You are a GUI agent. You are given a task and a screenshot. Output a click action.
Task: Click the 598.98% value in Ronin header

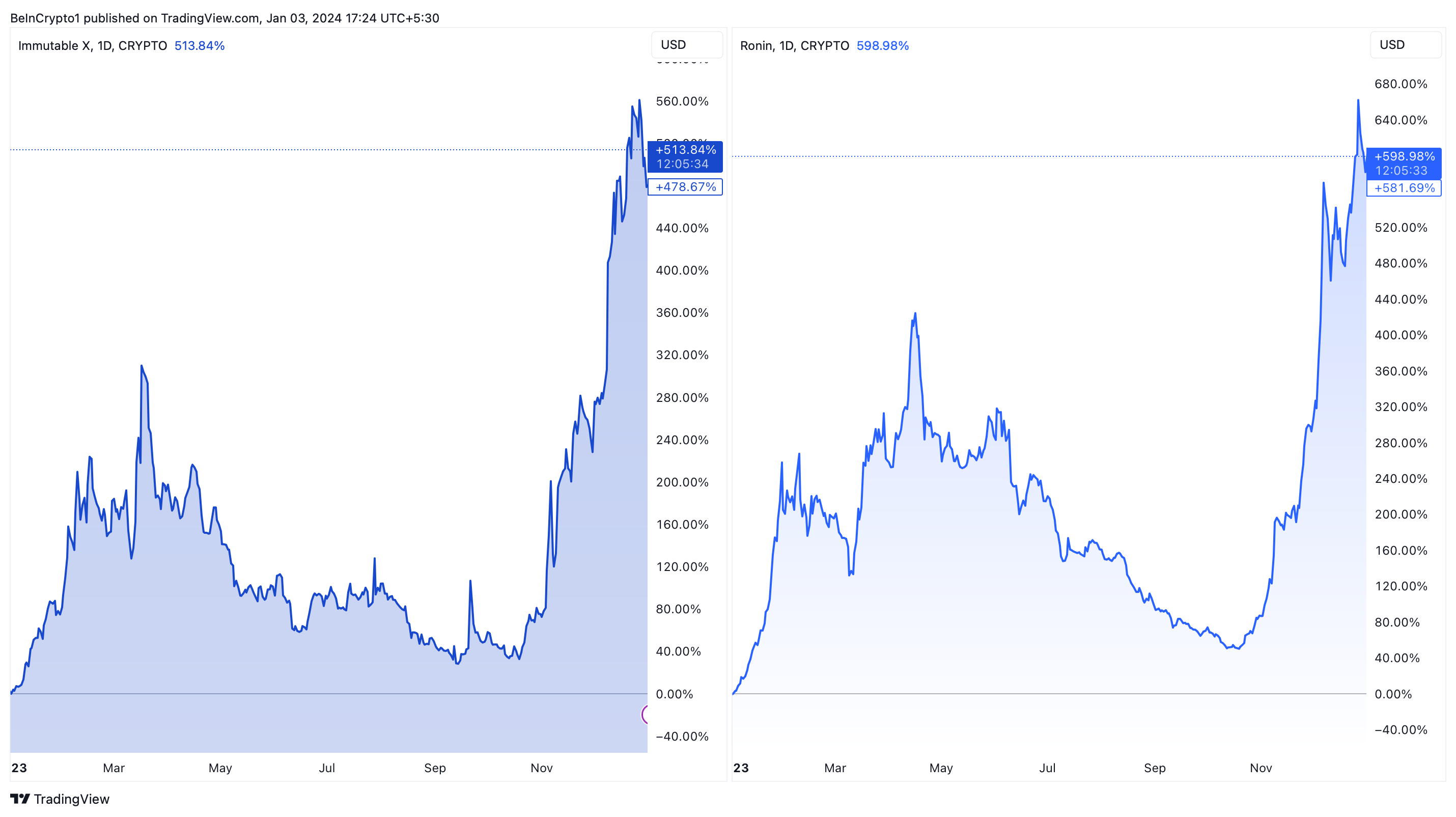pyautogui.click(x=882, y=46)
